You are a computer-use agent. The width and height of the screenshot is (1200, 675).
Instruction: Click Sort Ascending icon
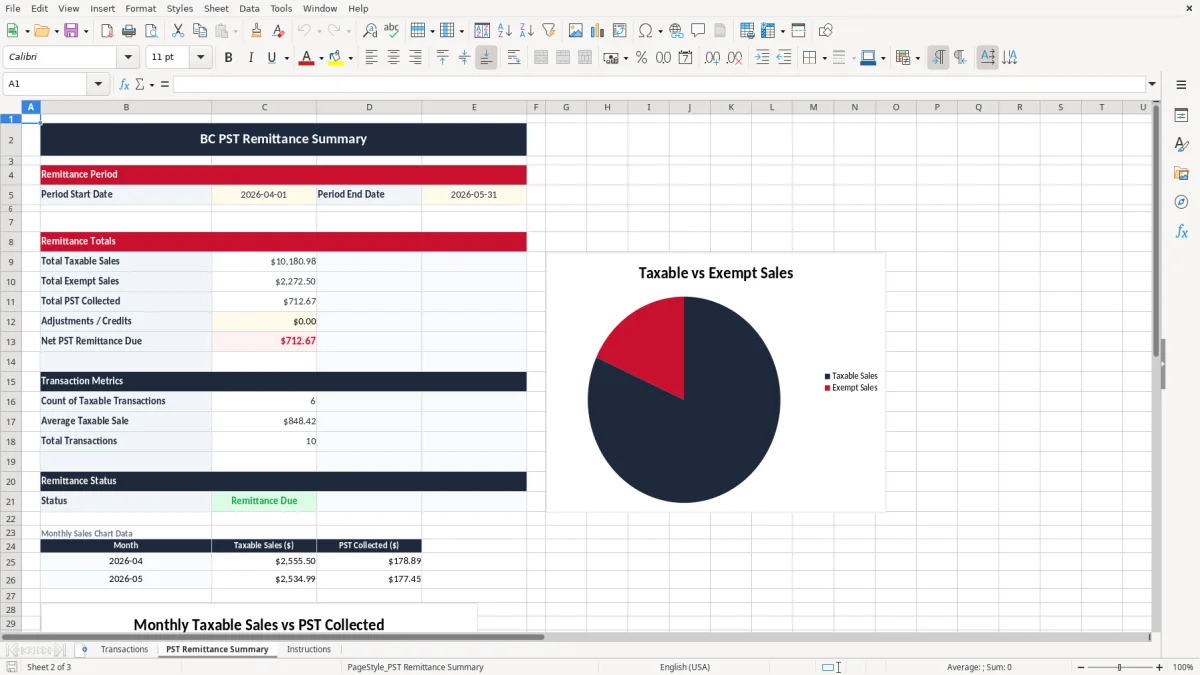pos(505,31)
